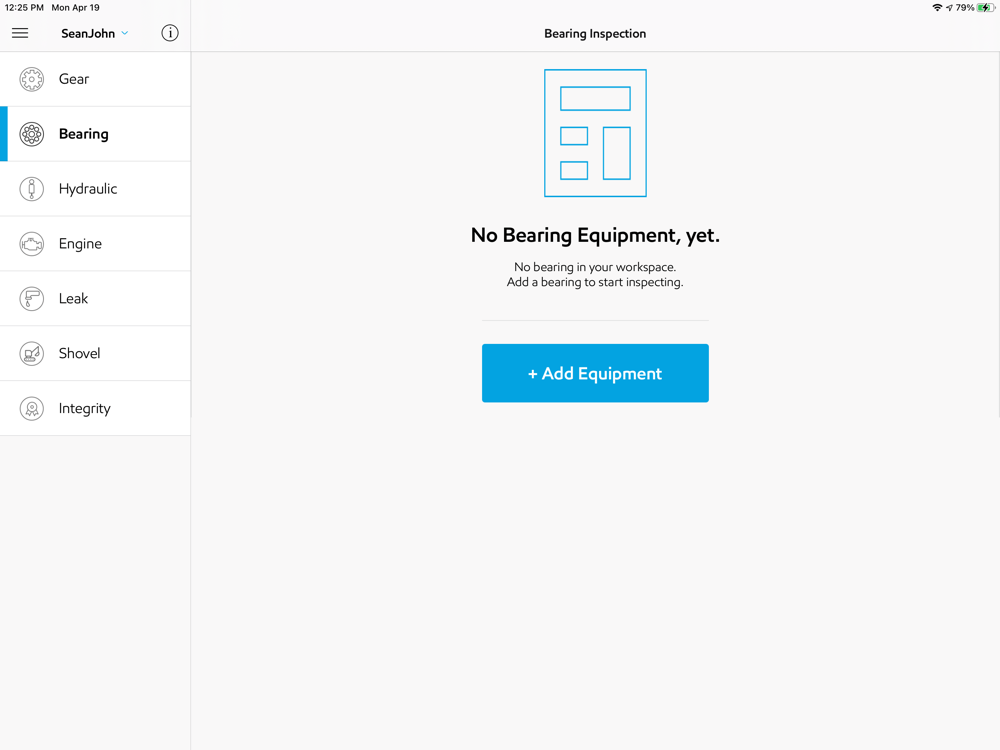Open the Integrity menu label
This screenshot has height=750, width=1000.
[85, 408]
